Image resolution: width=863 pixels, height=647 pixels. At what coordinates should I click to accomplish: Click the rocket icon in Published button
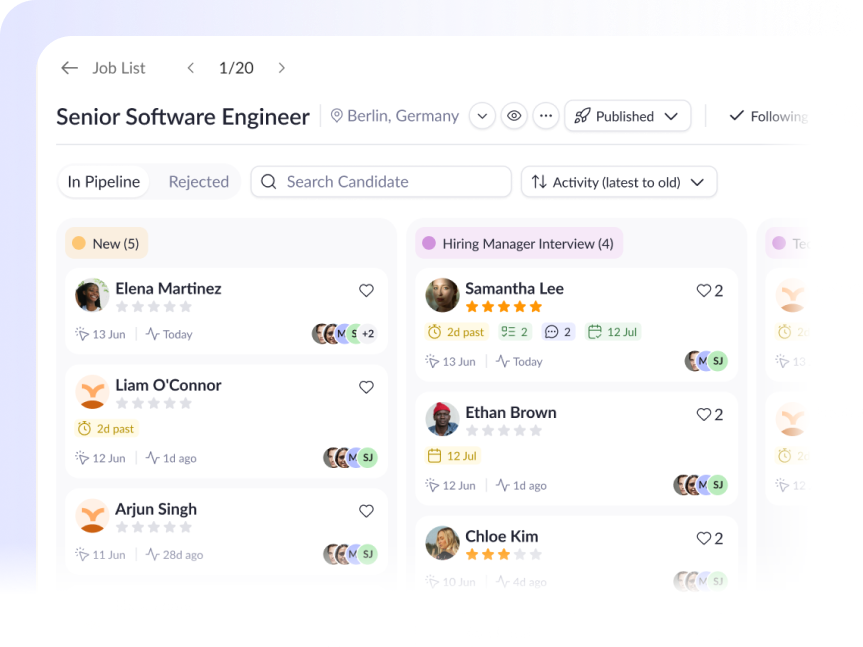(x=582, y=116)
